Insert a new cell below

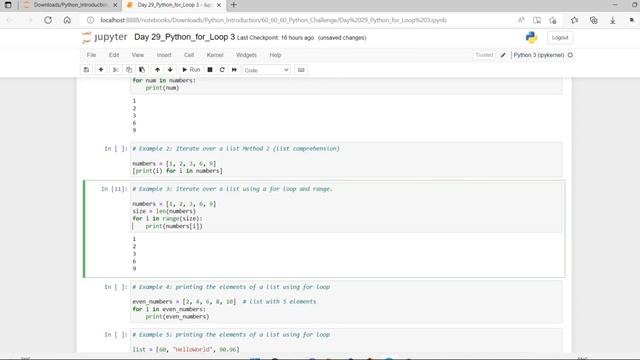[x=101, y=70]
